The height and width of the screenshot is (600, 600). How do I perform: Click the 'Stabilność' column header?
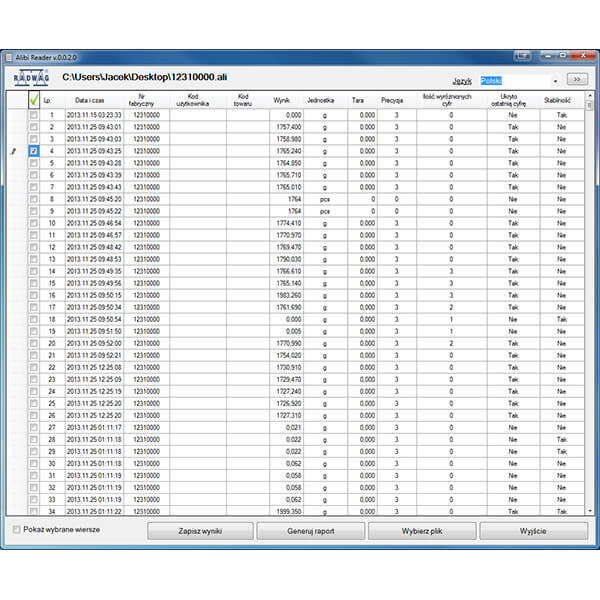tap(558, 100)
